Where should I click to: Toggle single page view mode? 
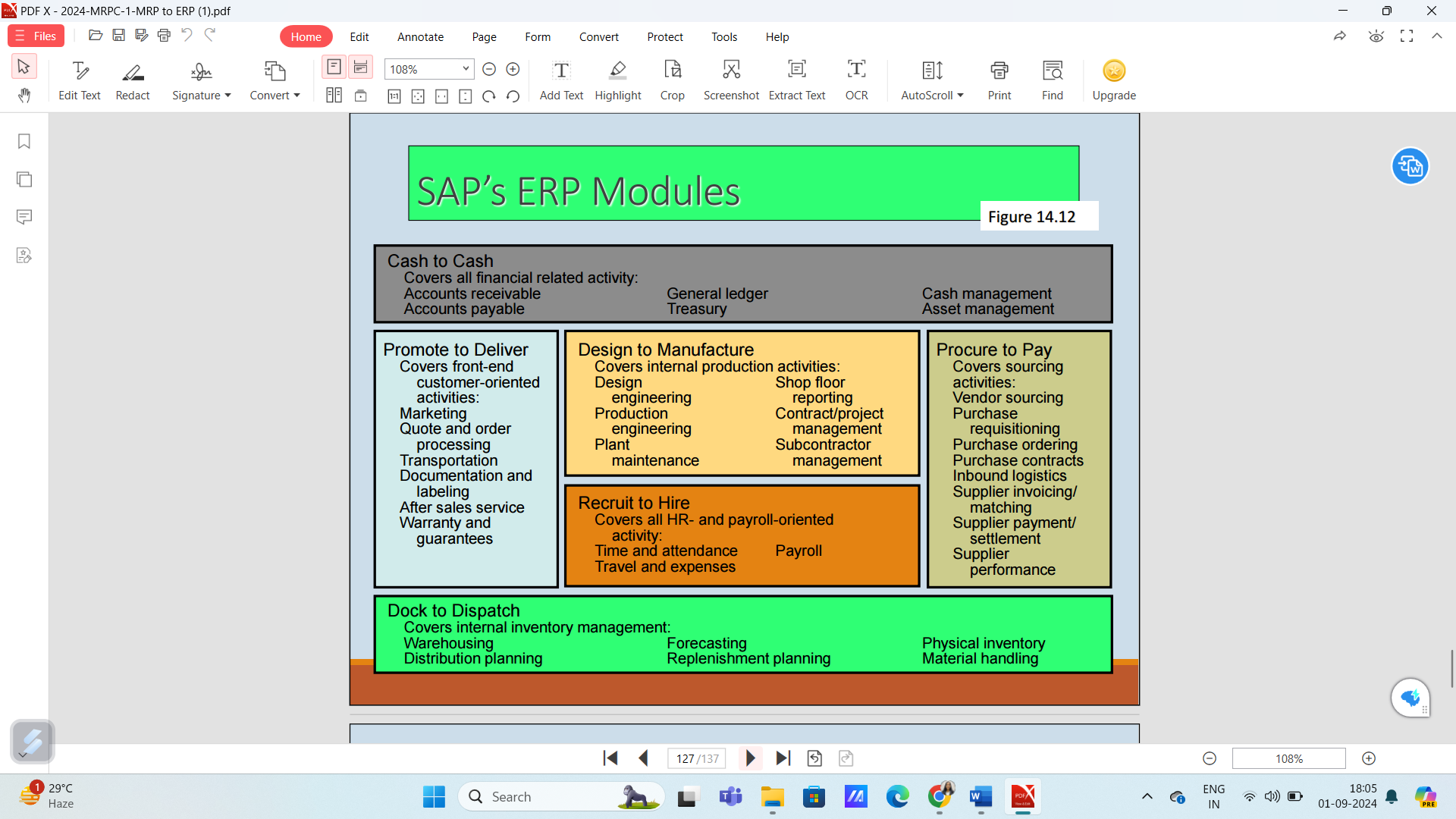coord(334,67)
